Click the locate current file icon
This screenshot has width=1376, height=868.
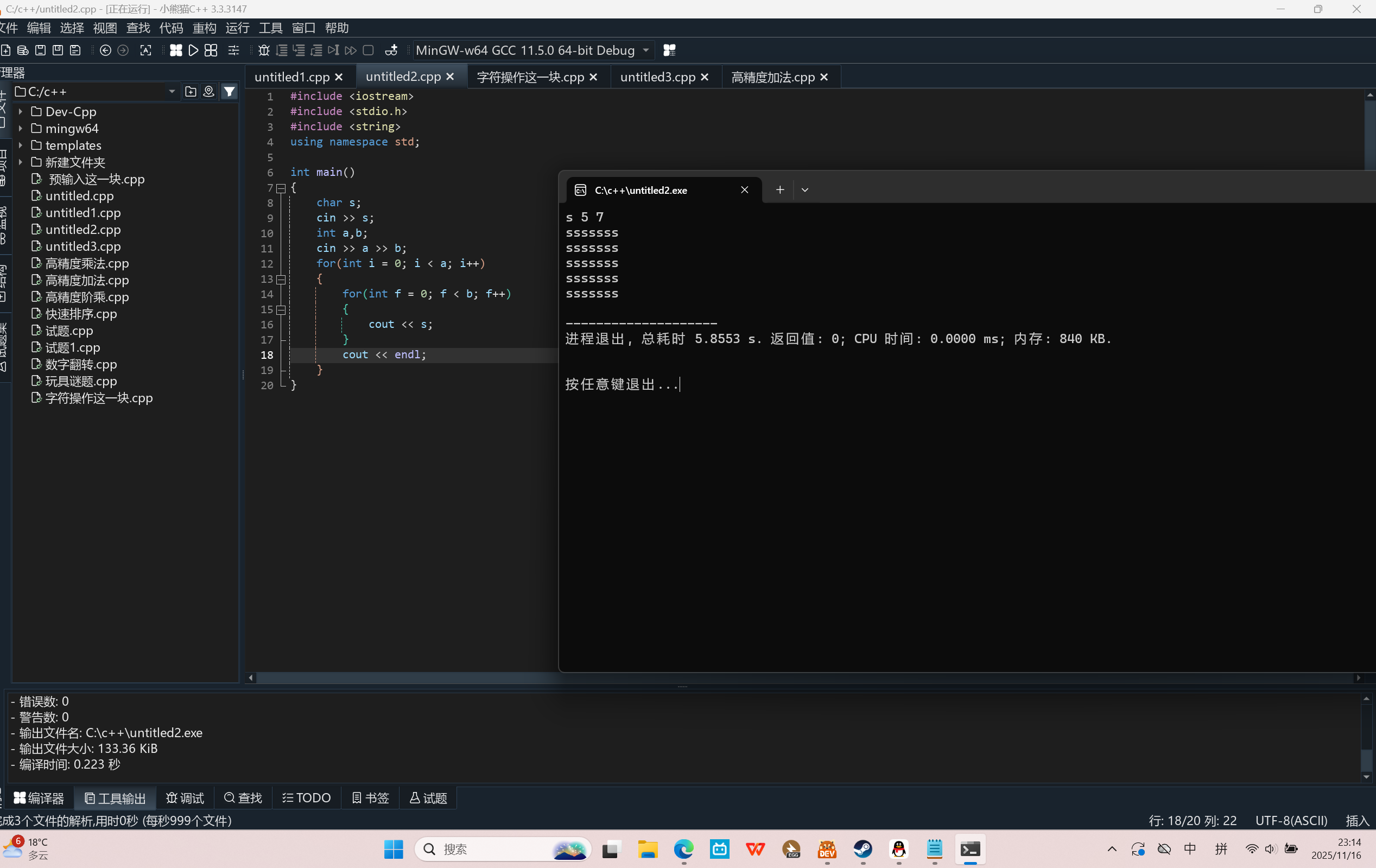[208, 91]
